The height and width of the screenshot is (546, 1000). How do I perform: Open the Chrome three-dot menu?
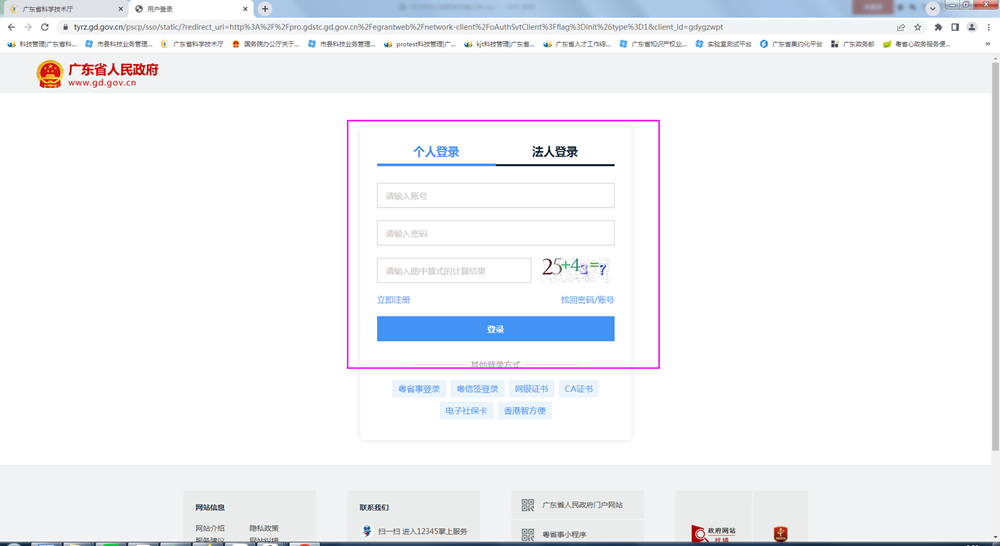pyautogui.click(x=989, y=27)
